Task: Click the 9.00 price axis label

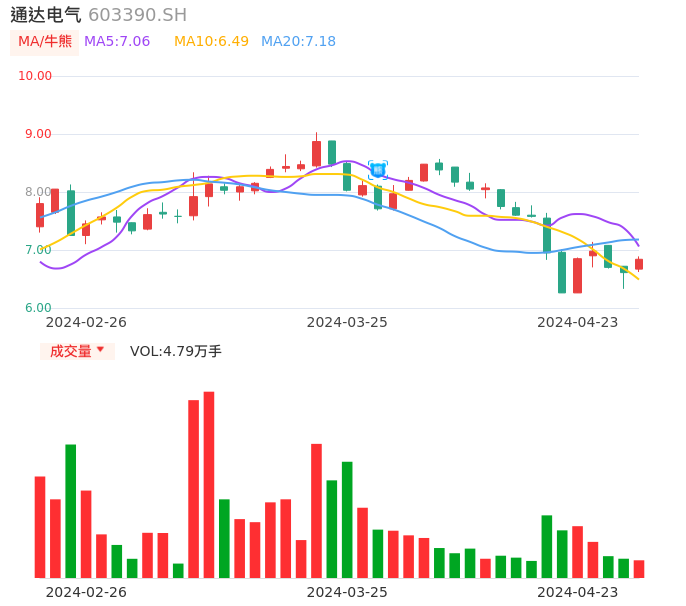Action: point(35,134)
